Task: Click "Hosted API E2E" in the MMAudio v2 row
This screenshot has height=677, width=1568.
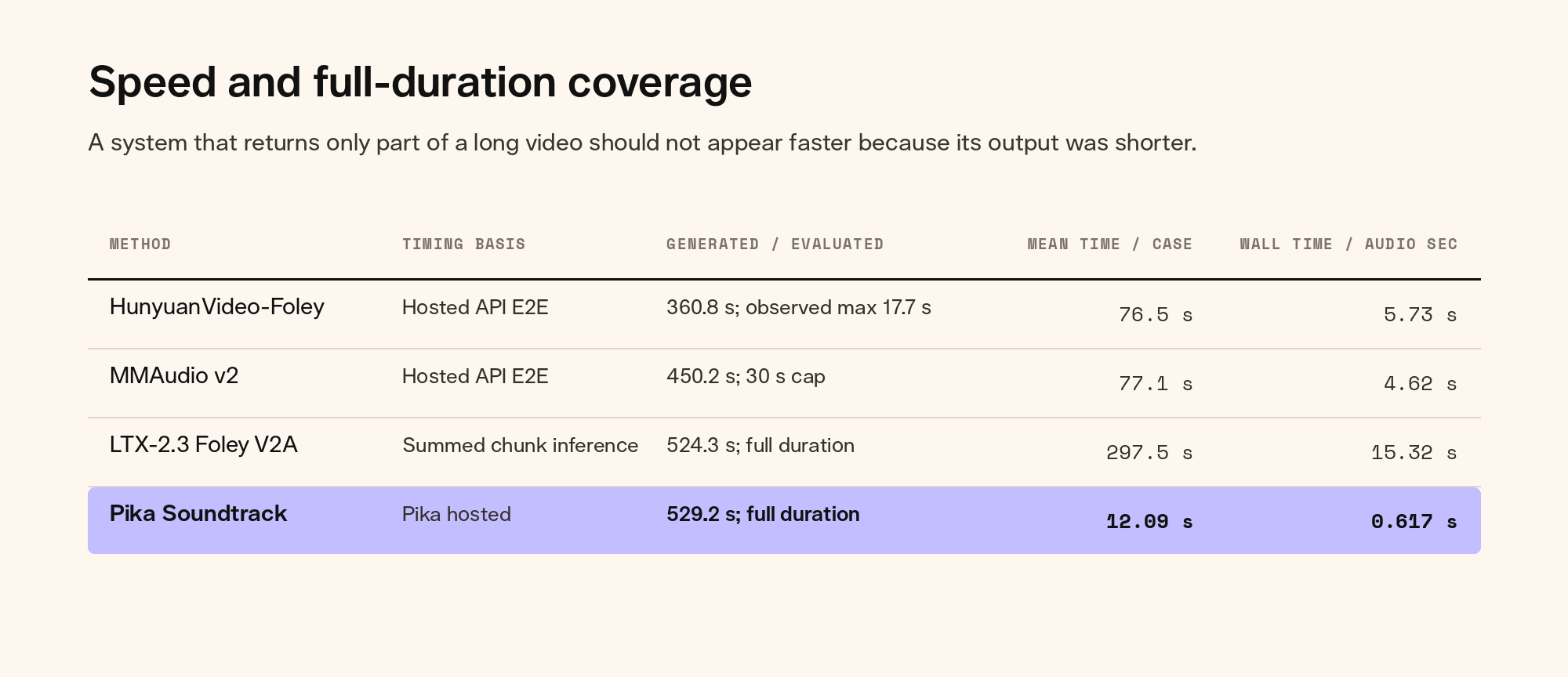Action: pos(475,376)
